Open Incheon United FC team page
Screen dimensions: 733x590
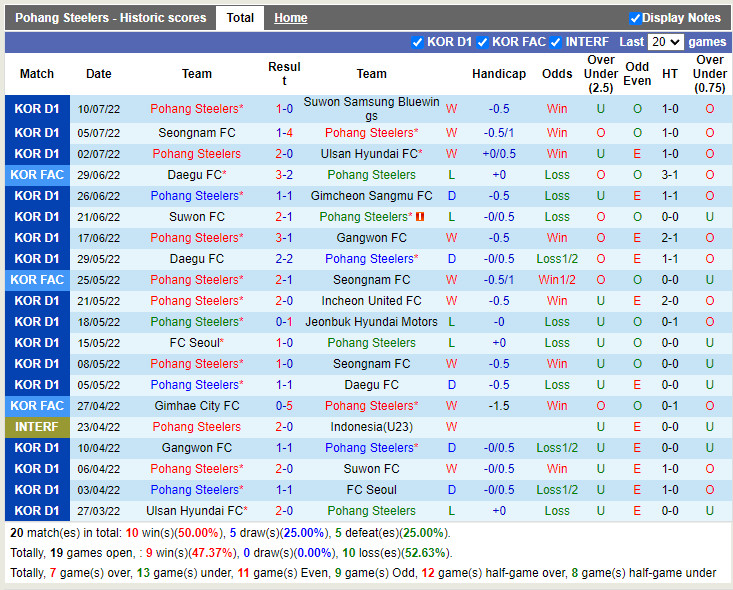[371, 301]
